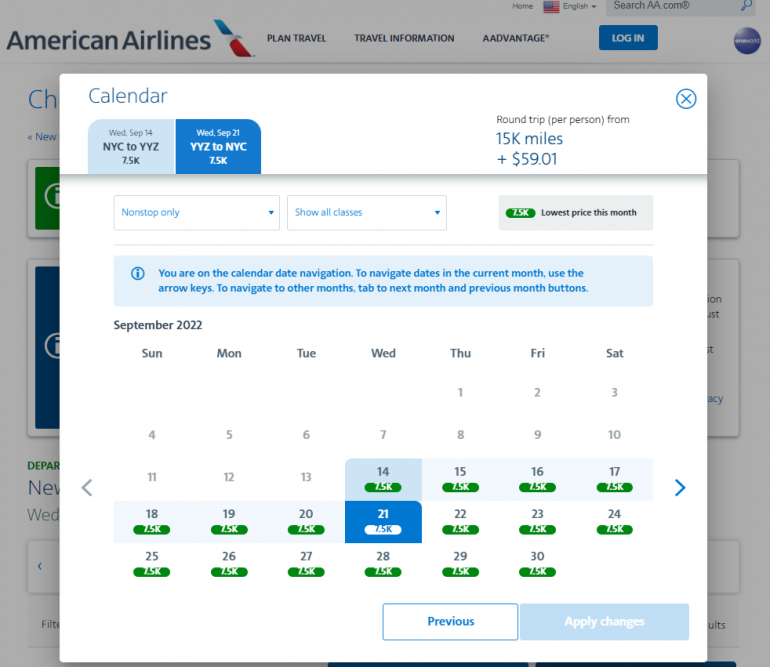Viewport: 770px width, 667px height.
Task: Open the Plan Travel menu
Action: pyautogui.click(x=296, y=39)
